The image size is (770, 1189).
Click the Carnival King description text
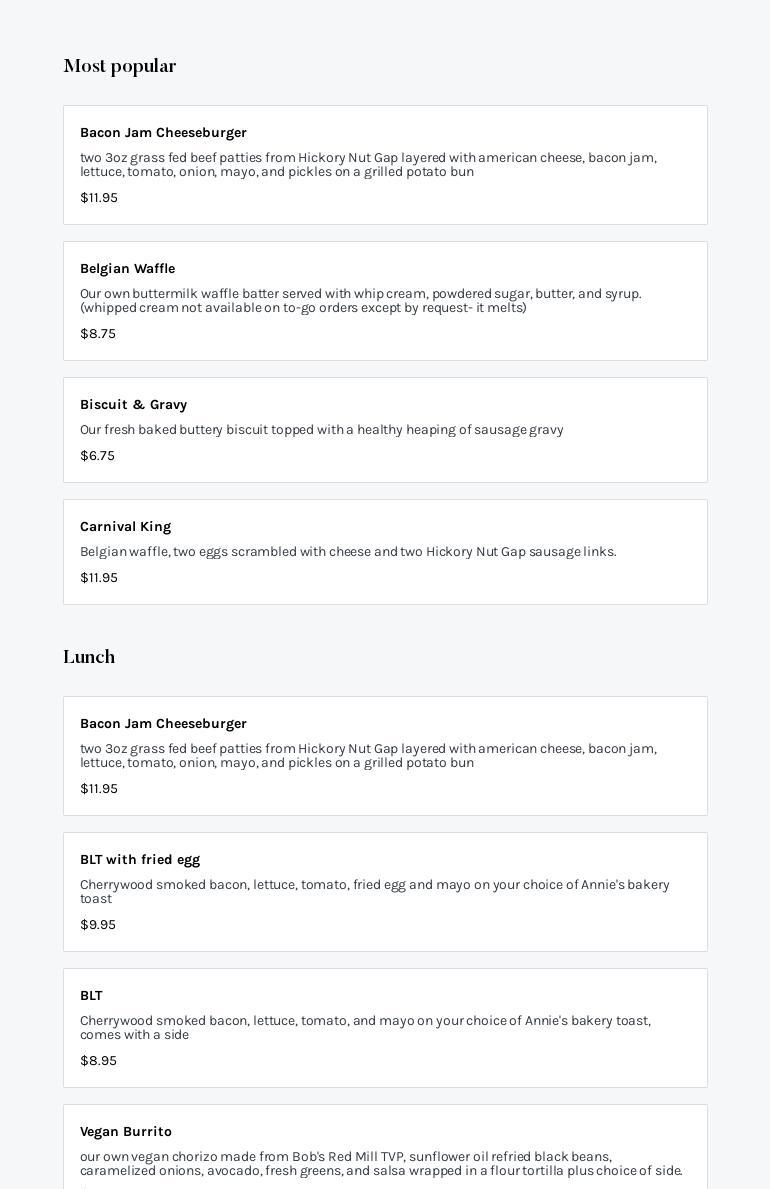348,552
